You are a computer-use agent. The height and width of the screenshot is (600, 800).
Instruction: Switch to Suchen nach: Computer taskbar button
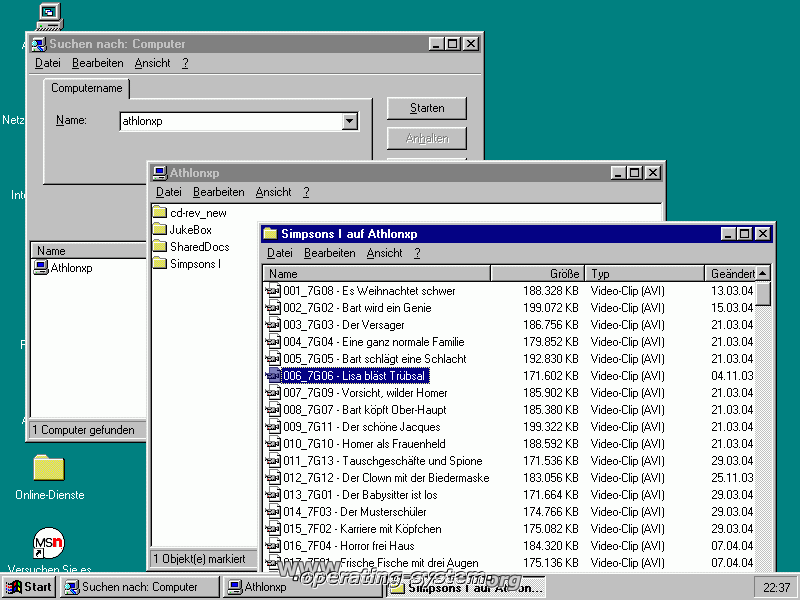point(140,587)
